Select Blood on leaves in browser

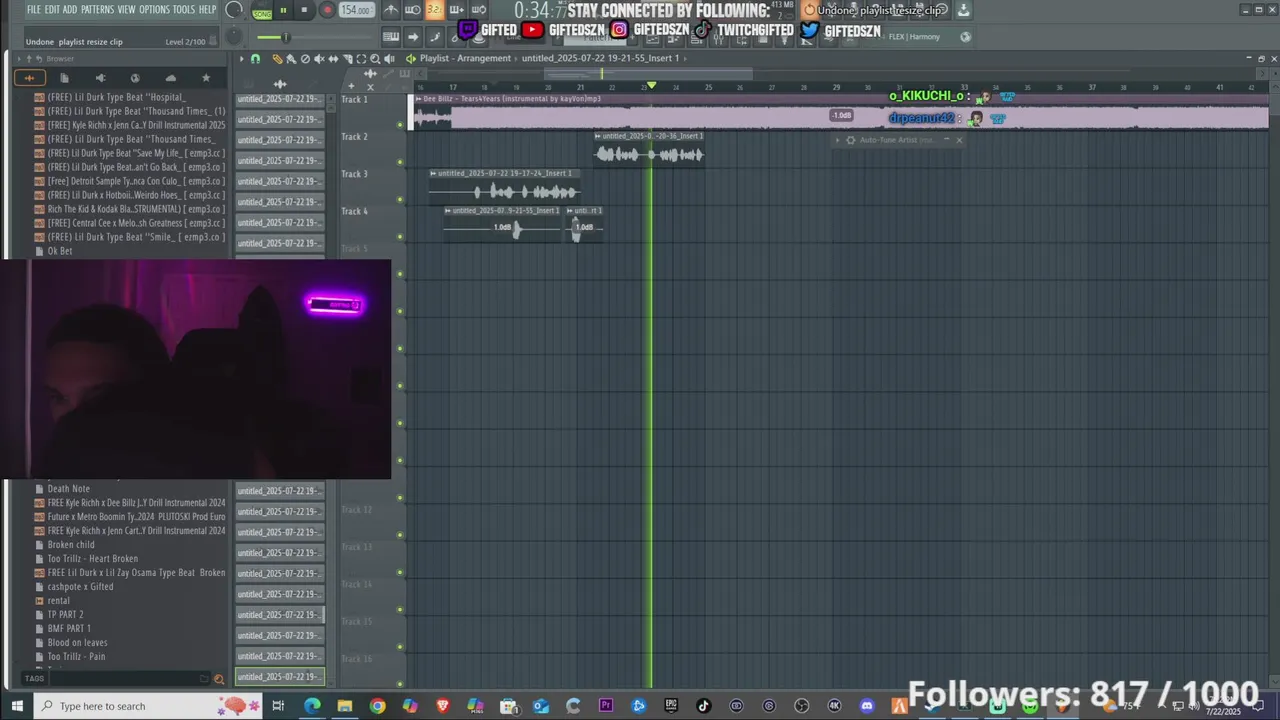[x=77, y=643]
